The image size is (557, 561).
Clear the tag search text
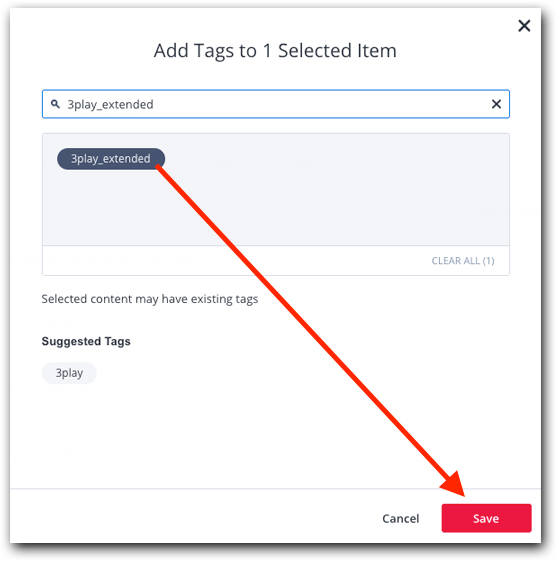496,104
